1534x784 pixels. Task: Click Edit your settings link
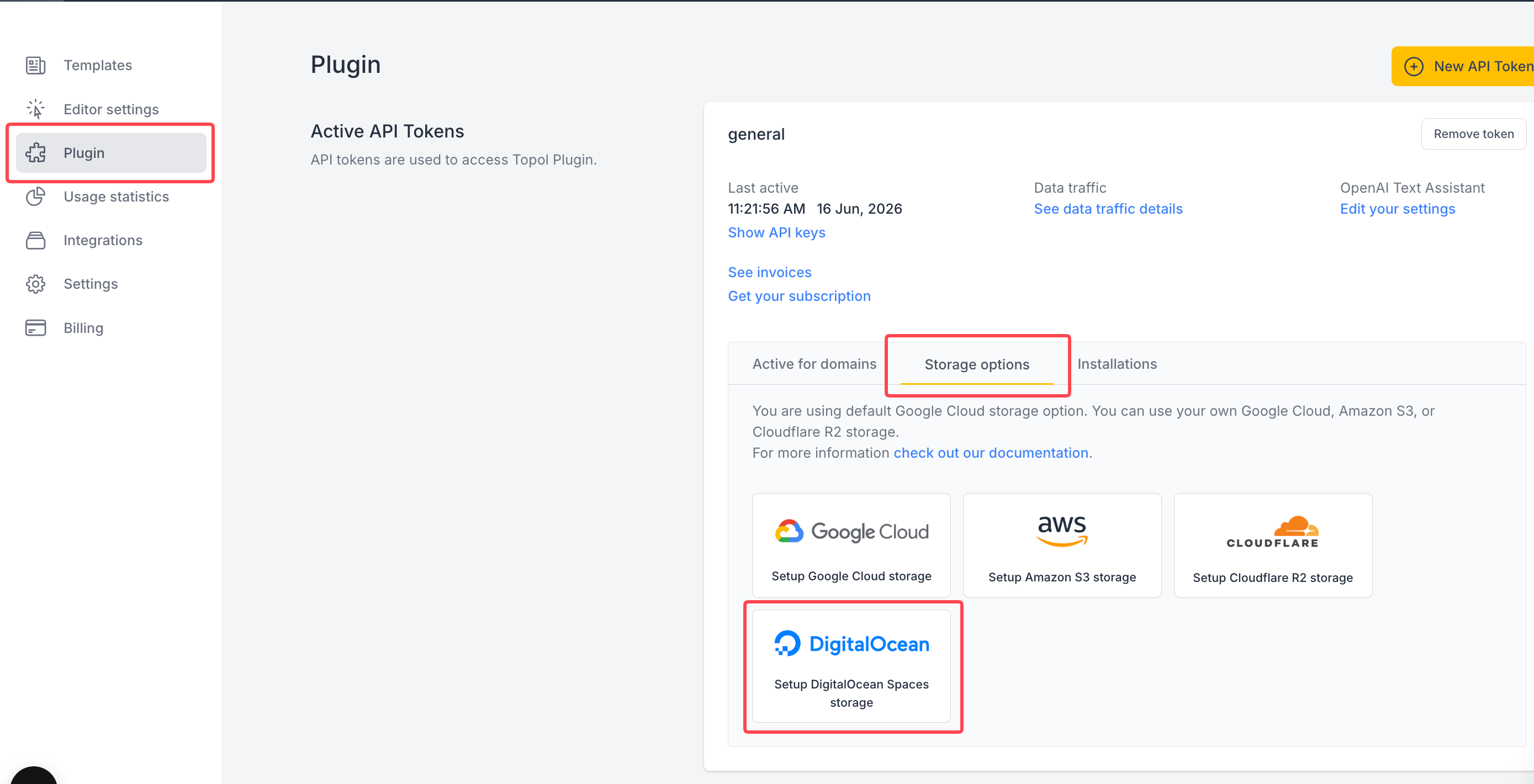tap(1397, 208)
